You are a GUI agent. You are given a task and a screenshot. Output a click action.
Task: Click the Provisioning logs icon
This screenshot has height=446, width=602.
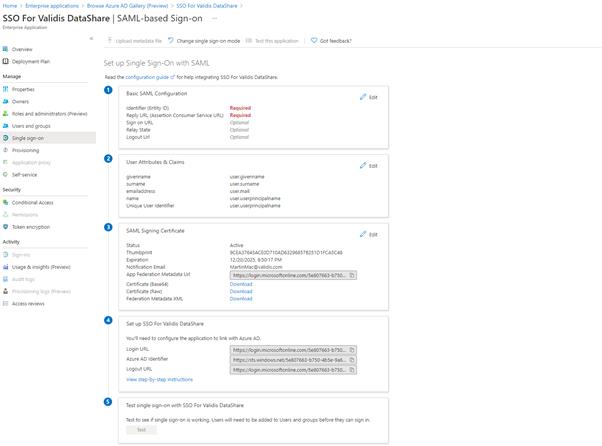click(x=5, y=291)
